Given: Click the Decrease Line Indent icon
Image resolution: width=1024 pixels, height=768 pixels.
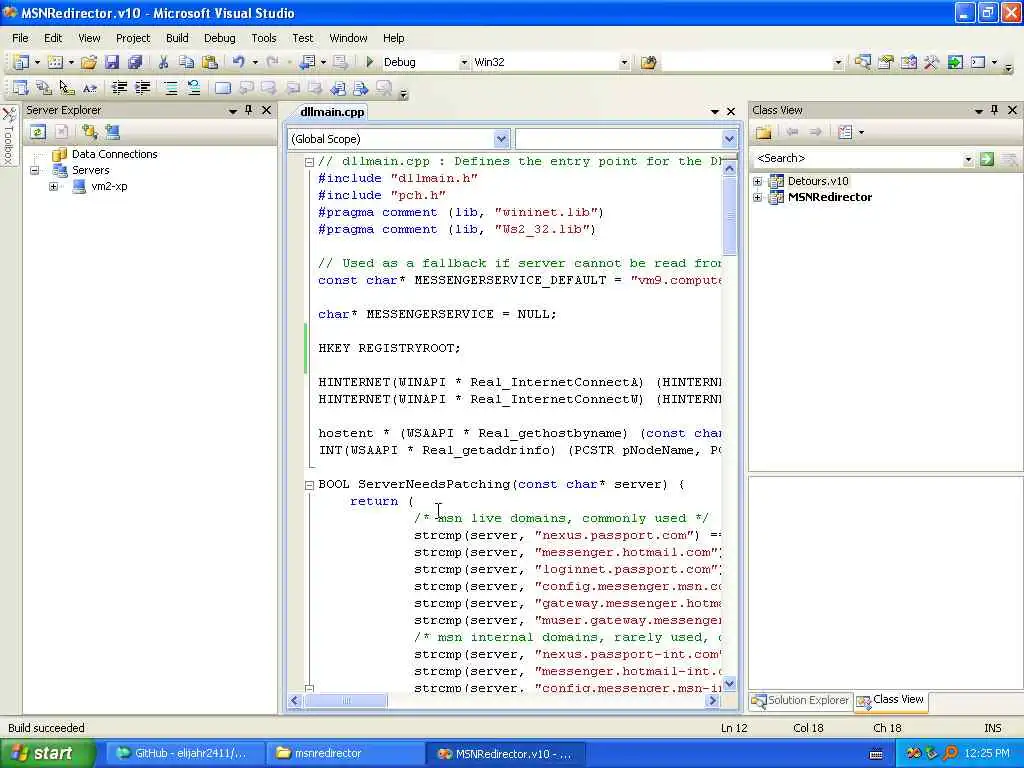Looking at the screenshot, I should (119, 88).
